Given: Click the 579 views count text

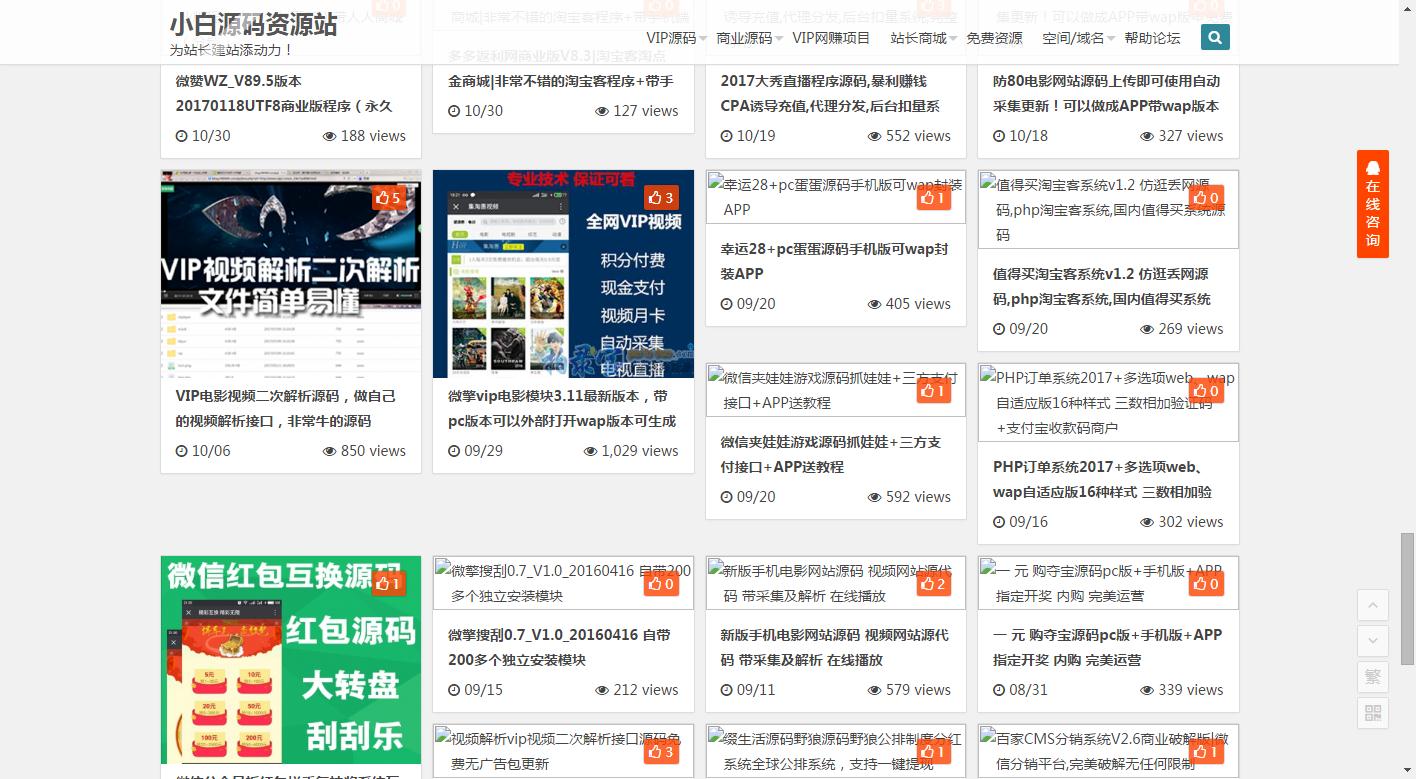Looking at the screenshot, I should 918,690.
